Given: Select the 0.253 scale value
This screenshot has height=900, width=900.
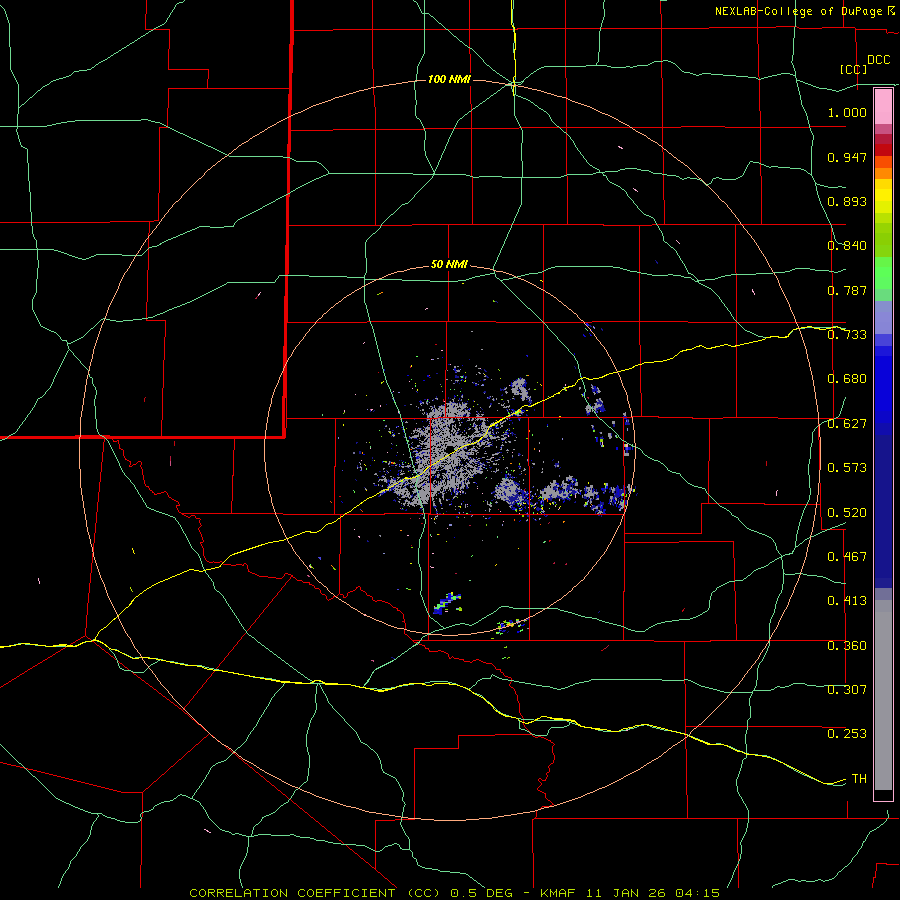Looking at the screenshot, I should 847,734.
